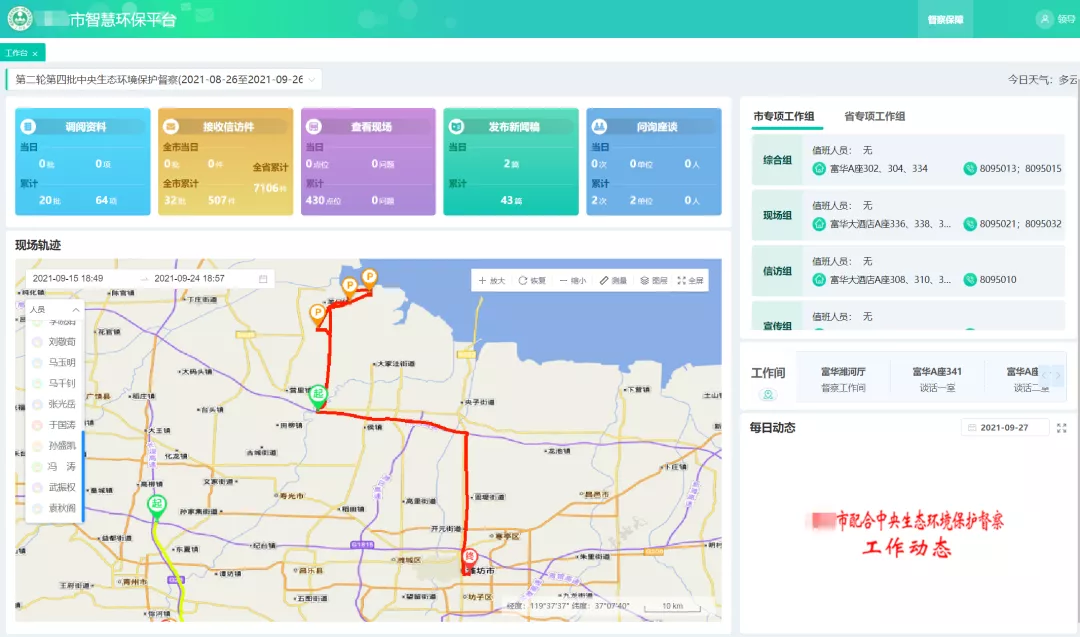Image resolution: width=1080 pixels, height=637 pixels.
Task: Toggle 马玉明 in personnel list
Action: click(x=54, y=362)
